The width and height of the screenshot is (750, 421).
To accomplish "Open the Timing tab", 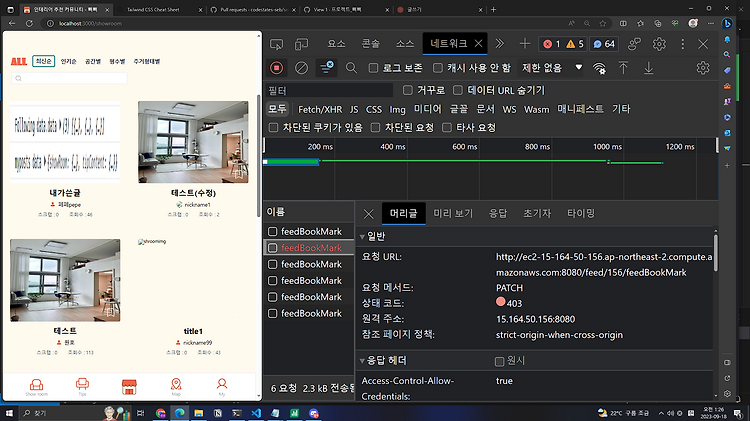I will click(581, 213).
